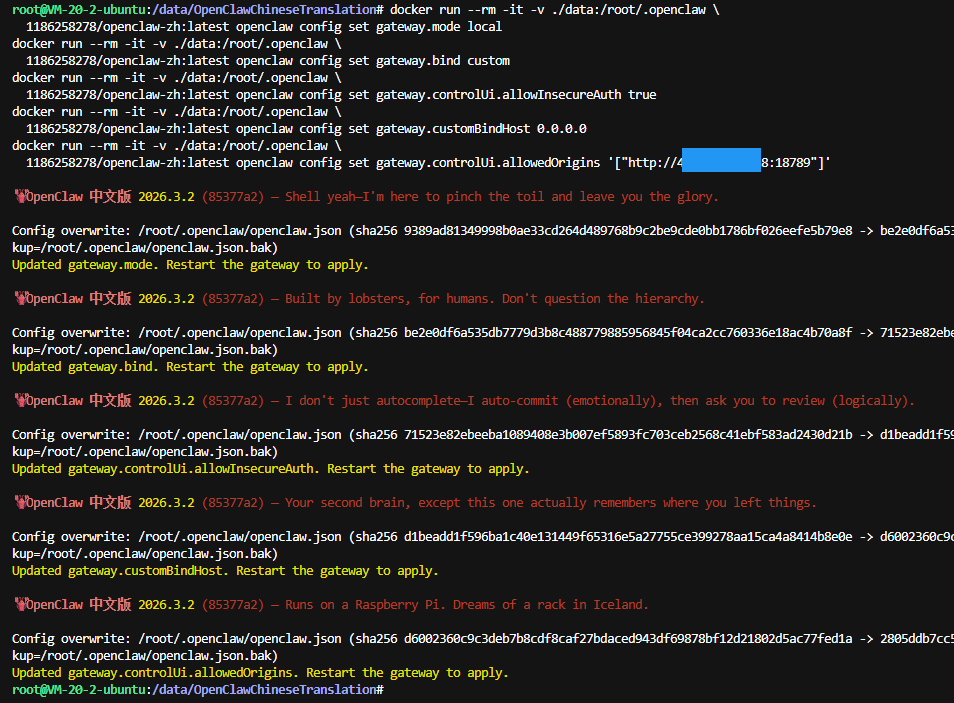Click the 2026.3.2 version in the "Raspberry Pi" banner
Image resolution: width=954 pixels, height=703 pixels.
click(x=166, y=605)
